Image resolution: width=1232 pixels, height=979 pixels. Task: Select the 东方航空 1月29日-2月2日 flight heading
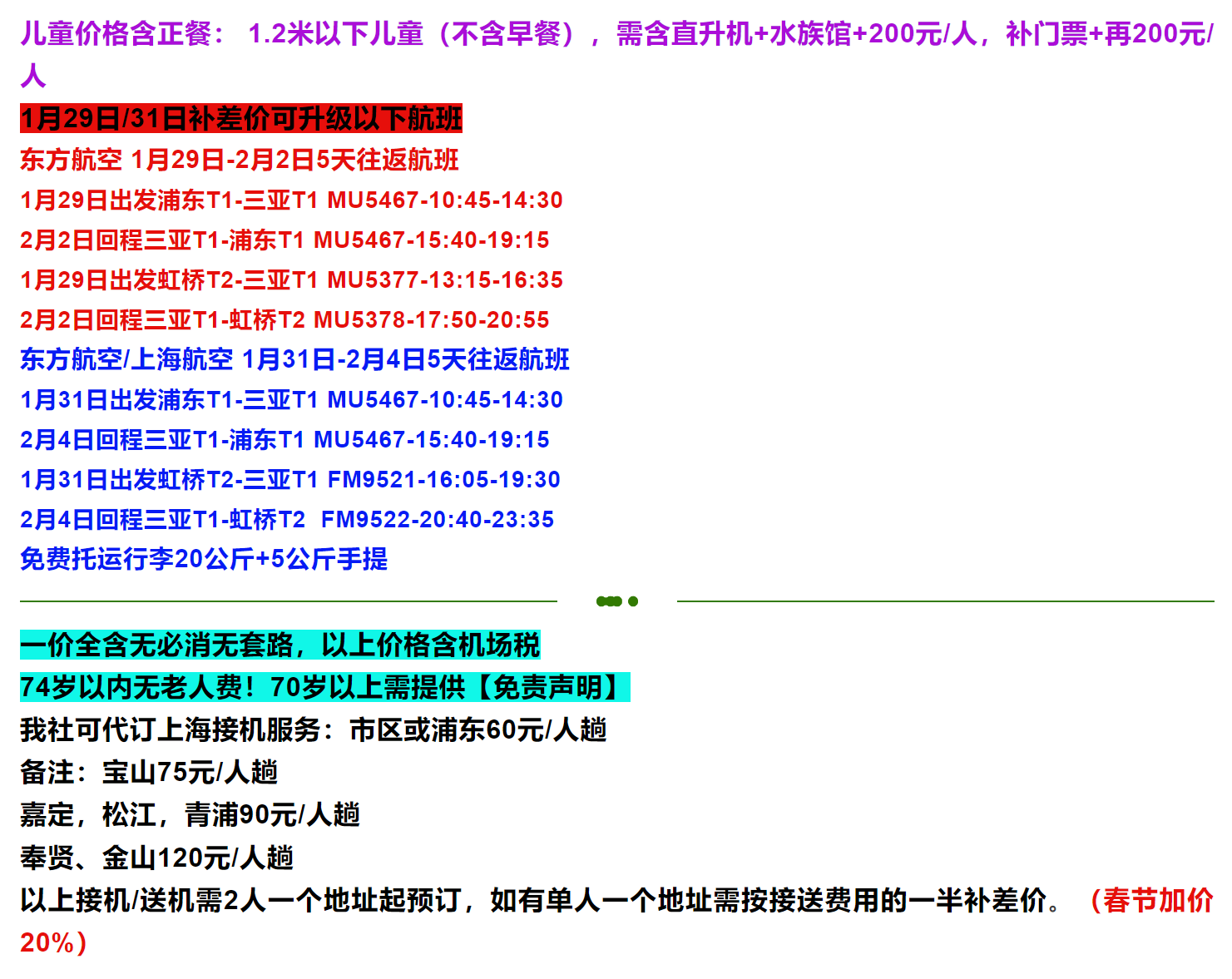coord(240,160)
